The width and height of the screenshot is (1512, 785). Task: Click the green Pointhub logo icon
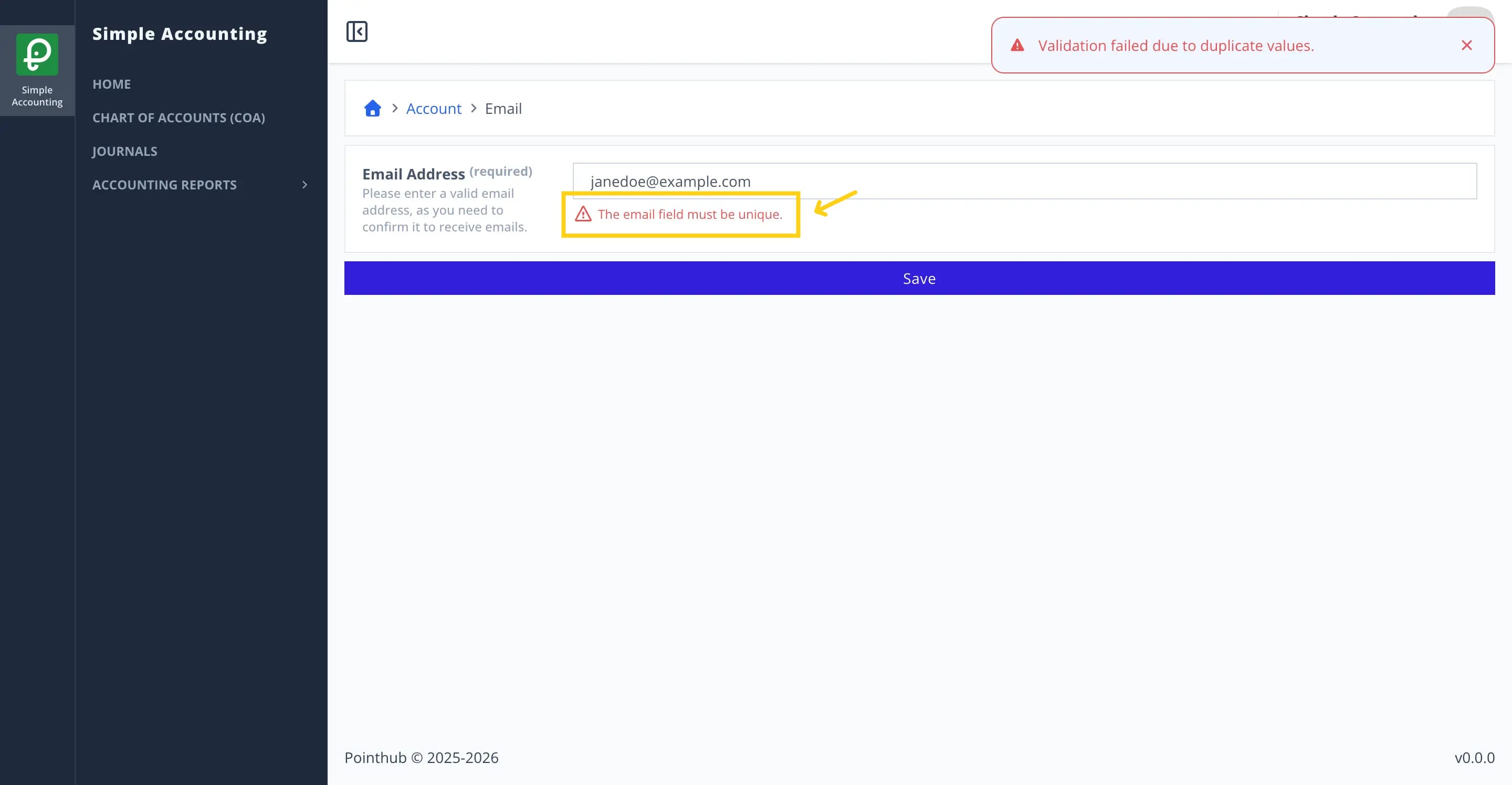37,54
